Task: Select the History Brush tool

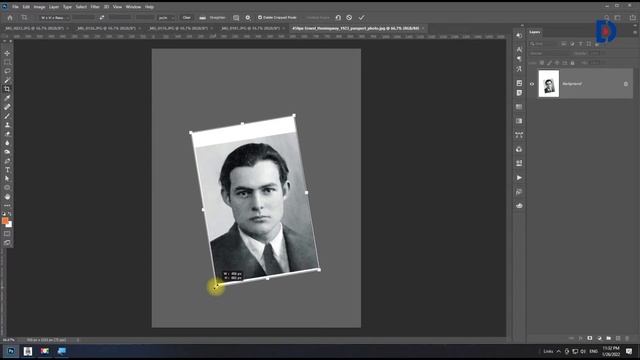Action: (x=7, y=134)
